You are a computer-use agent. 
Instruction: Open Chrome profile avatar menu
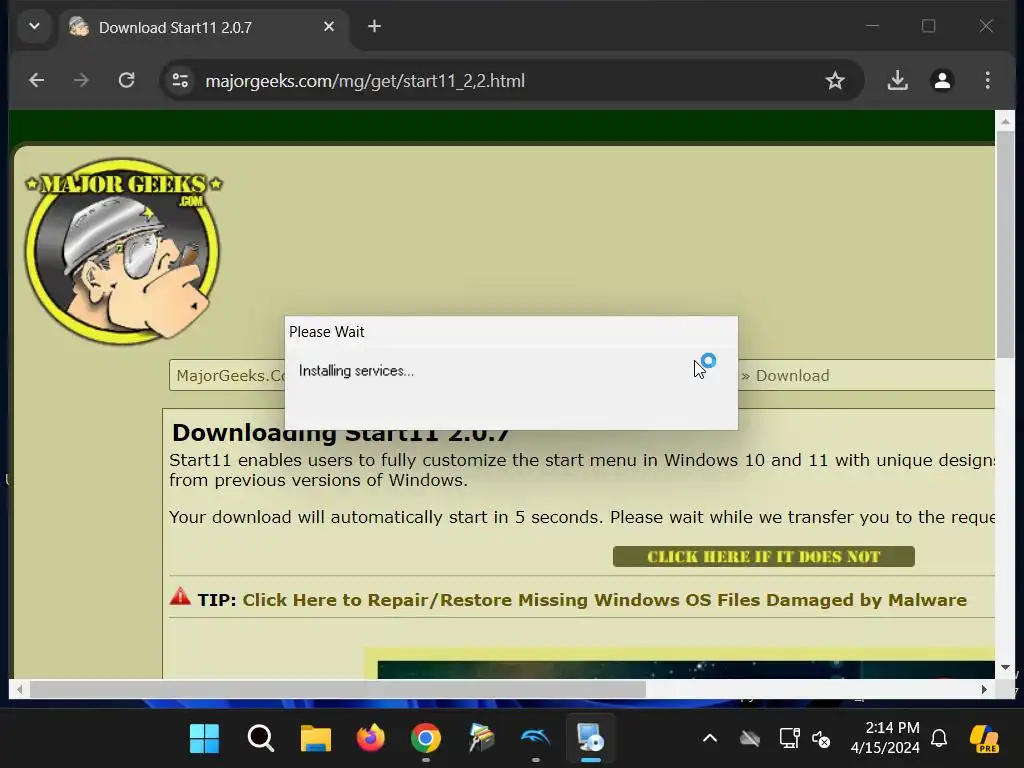tap(942, 80)
